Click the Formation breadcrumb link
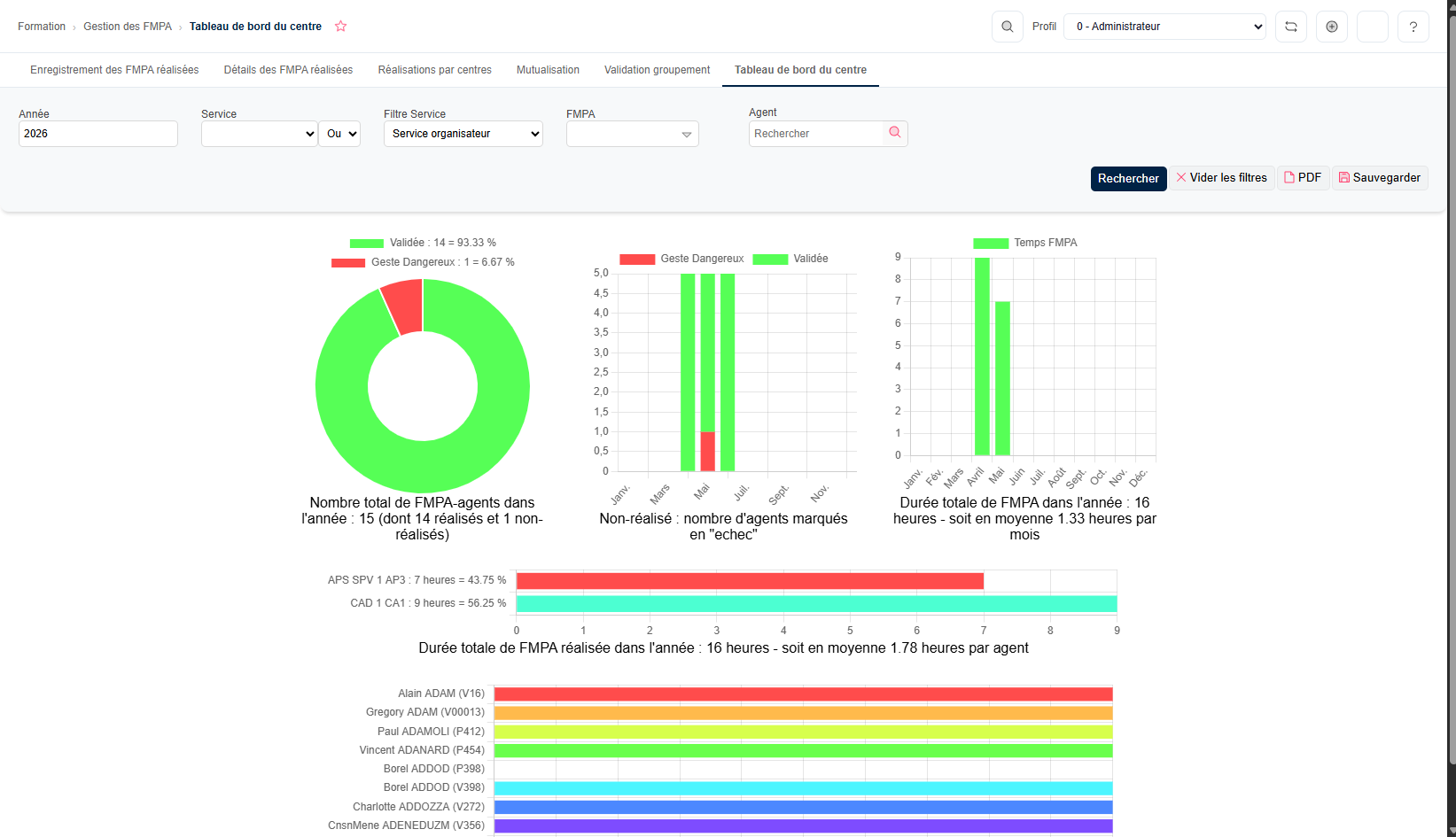Image resolution: width=1456 pixels, height=837 pixels. 42,27
